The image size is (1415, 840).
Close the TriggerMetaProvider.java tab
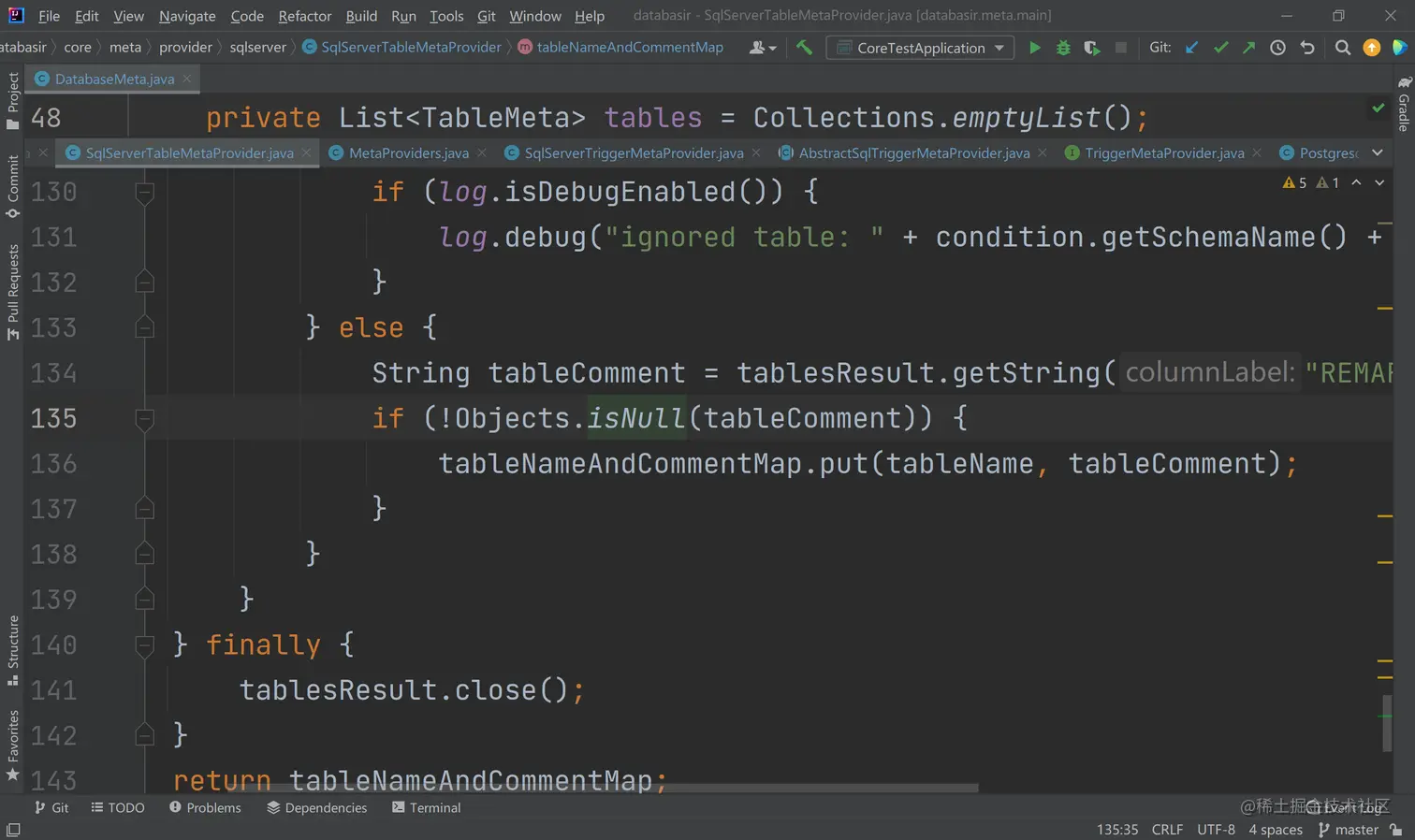[x=1257, y=152]
